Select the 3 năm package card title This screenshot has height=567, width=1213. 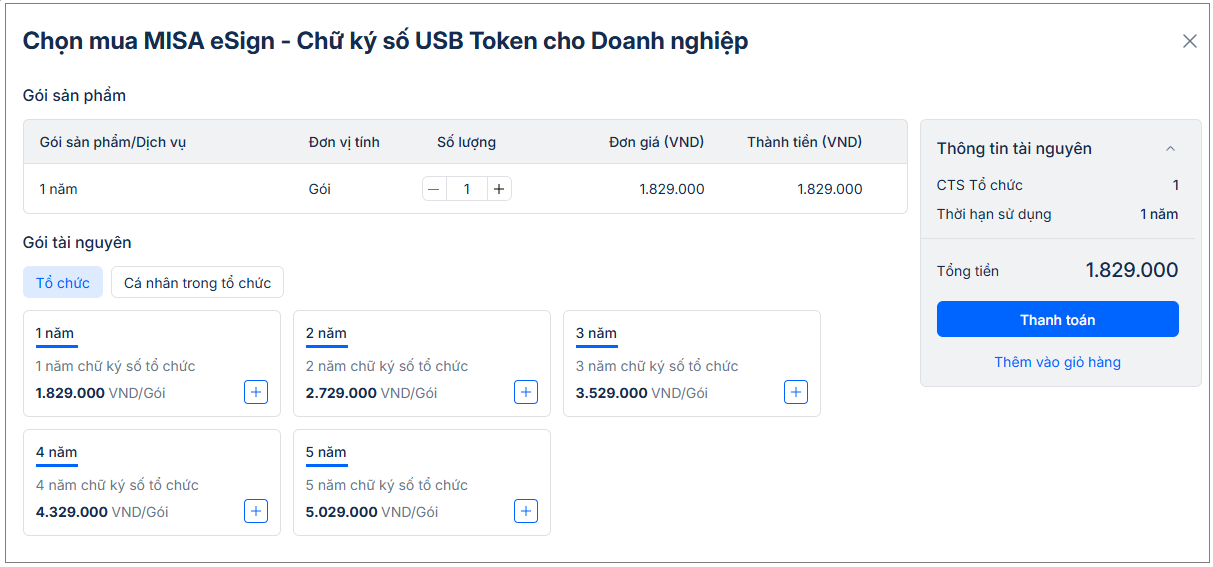click(596, 333)
